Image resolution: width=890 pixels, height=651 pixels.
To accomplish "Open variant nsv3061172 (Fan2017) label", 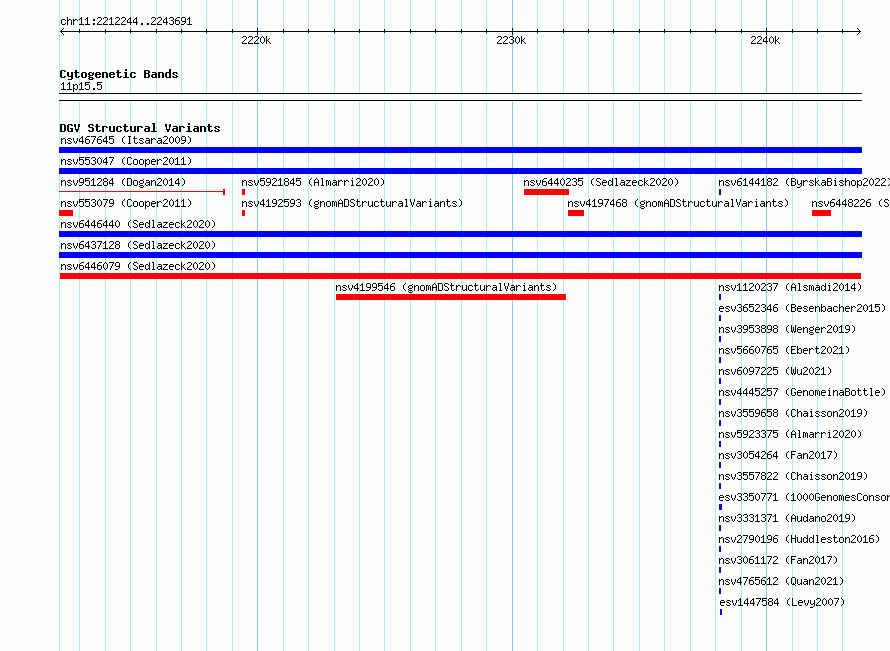I will click(778, 560).
